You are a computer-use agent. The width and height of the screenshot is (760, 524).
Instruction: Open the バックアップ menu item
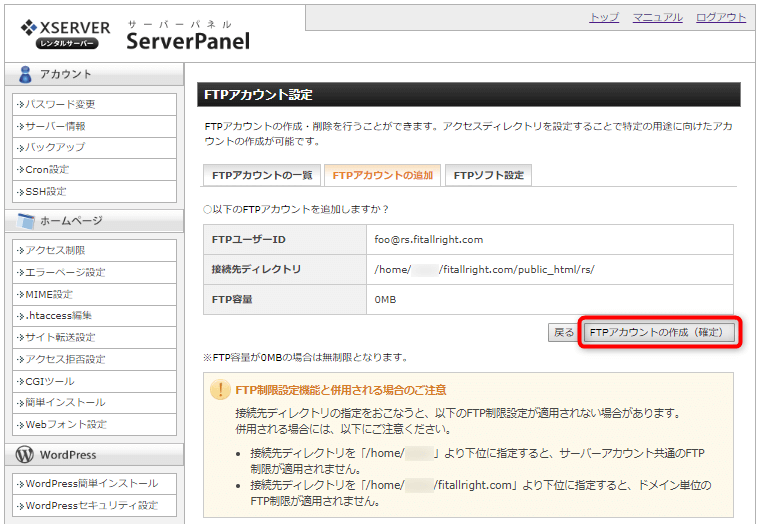pos(55,148)
